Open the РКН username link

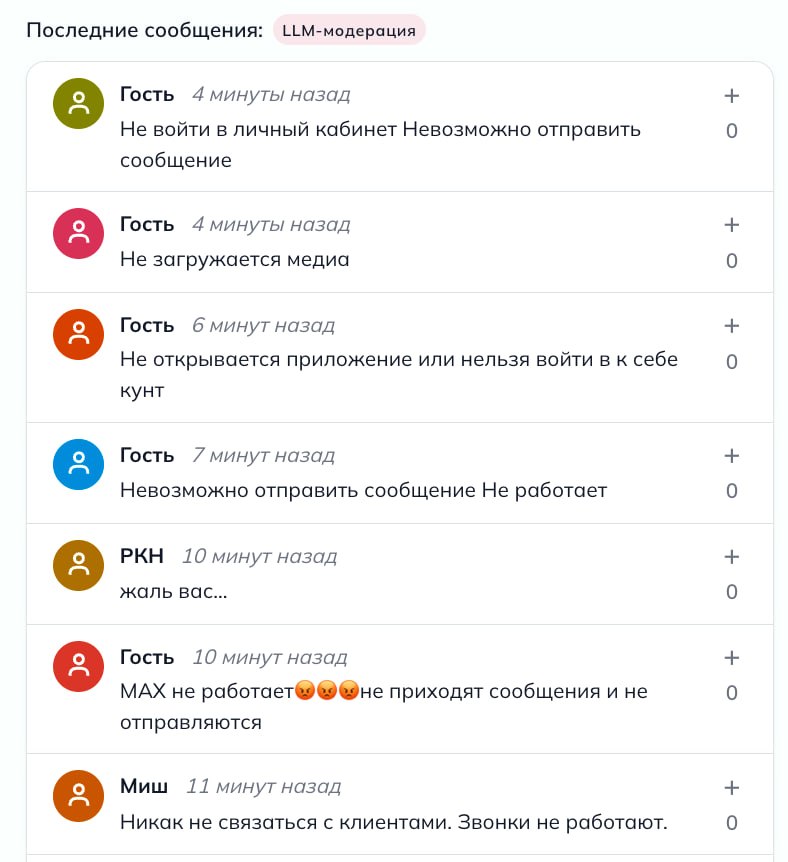click(x=142, y=556)
